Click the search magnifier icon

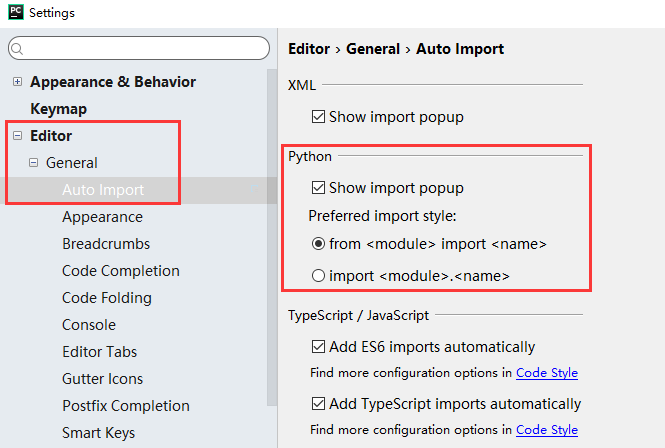pyautogui.click(x=21, y=48)
